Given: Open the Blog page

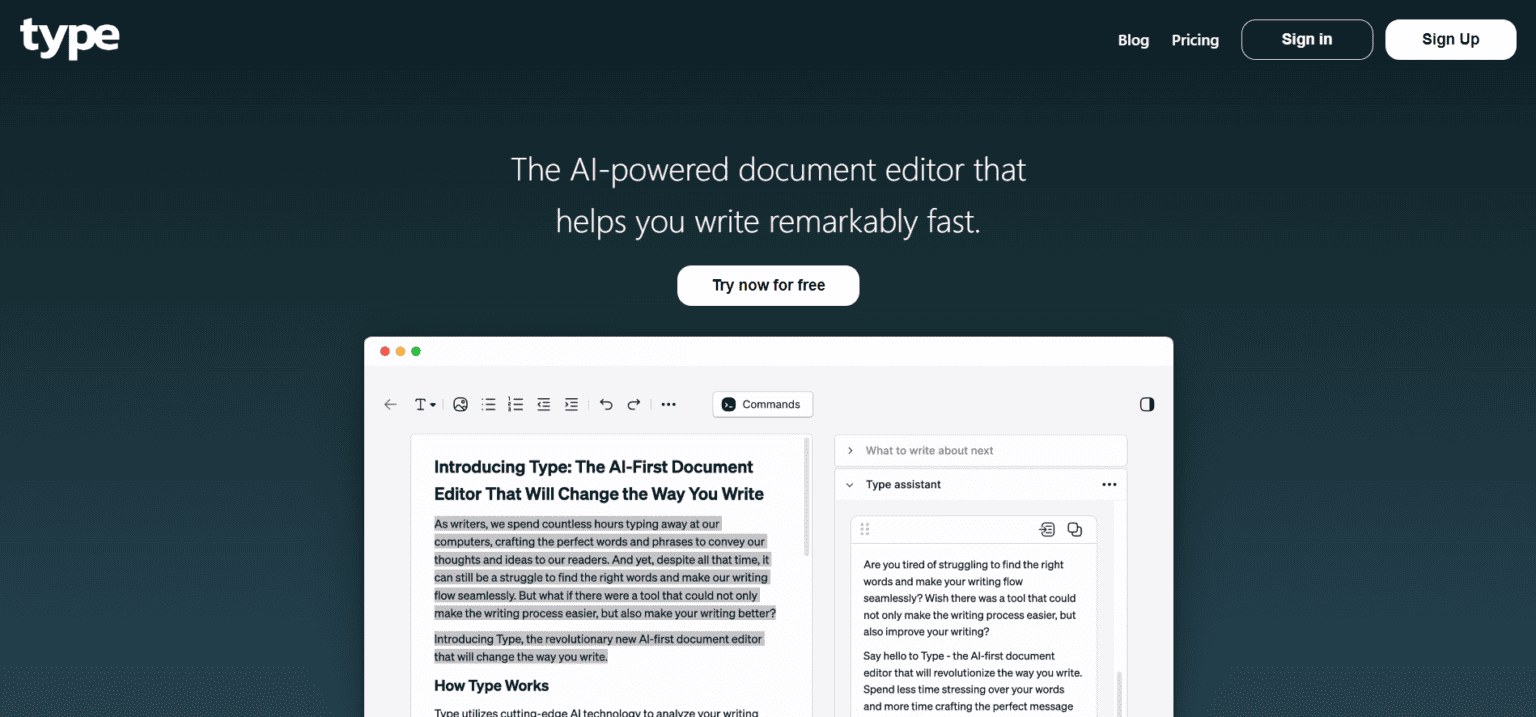Looking at the screenshot, I should click(x=1133, y=40).
